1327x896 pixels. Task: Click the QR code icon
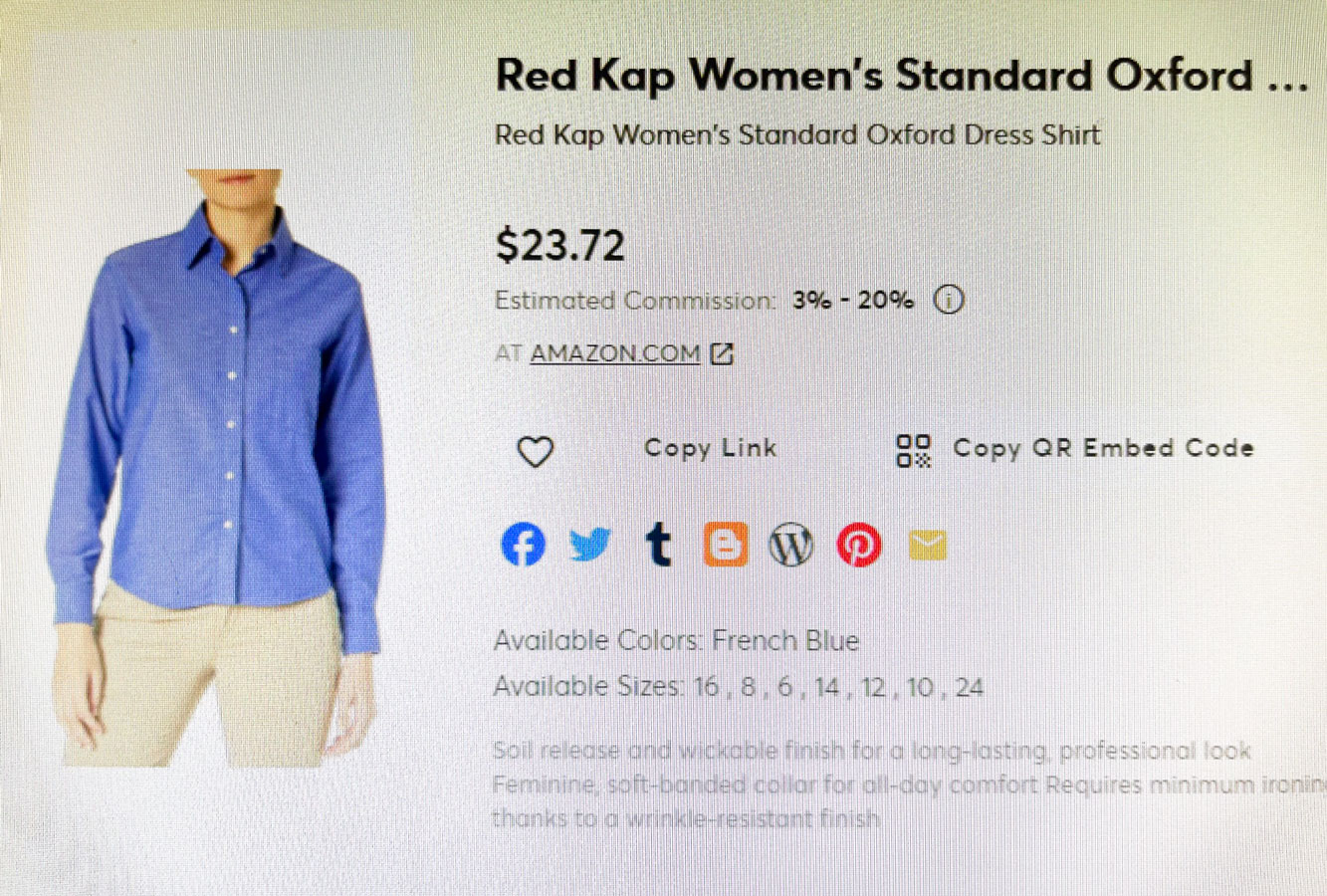click(913, 450)
